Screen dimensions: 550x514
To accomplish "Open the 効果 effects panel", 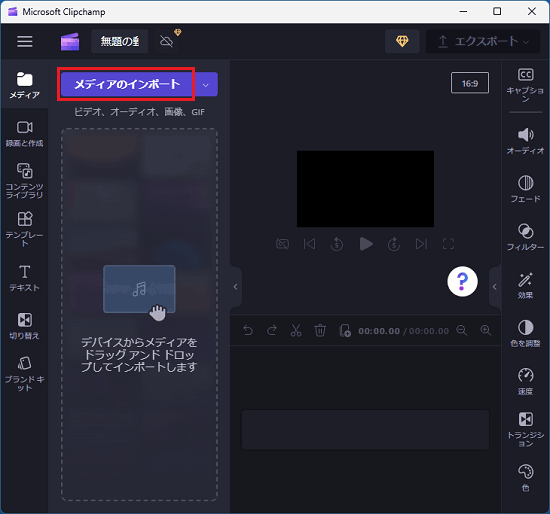I will pos(525,286).
